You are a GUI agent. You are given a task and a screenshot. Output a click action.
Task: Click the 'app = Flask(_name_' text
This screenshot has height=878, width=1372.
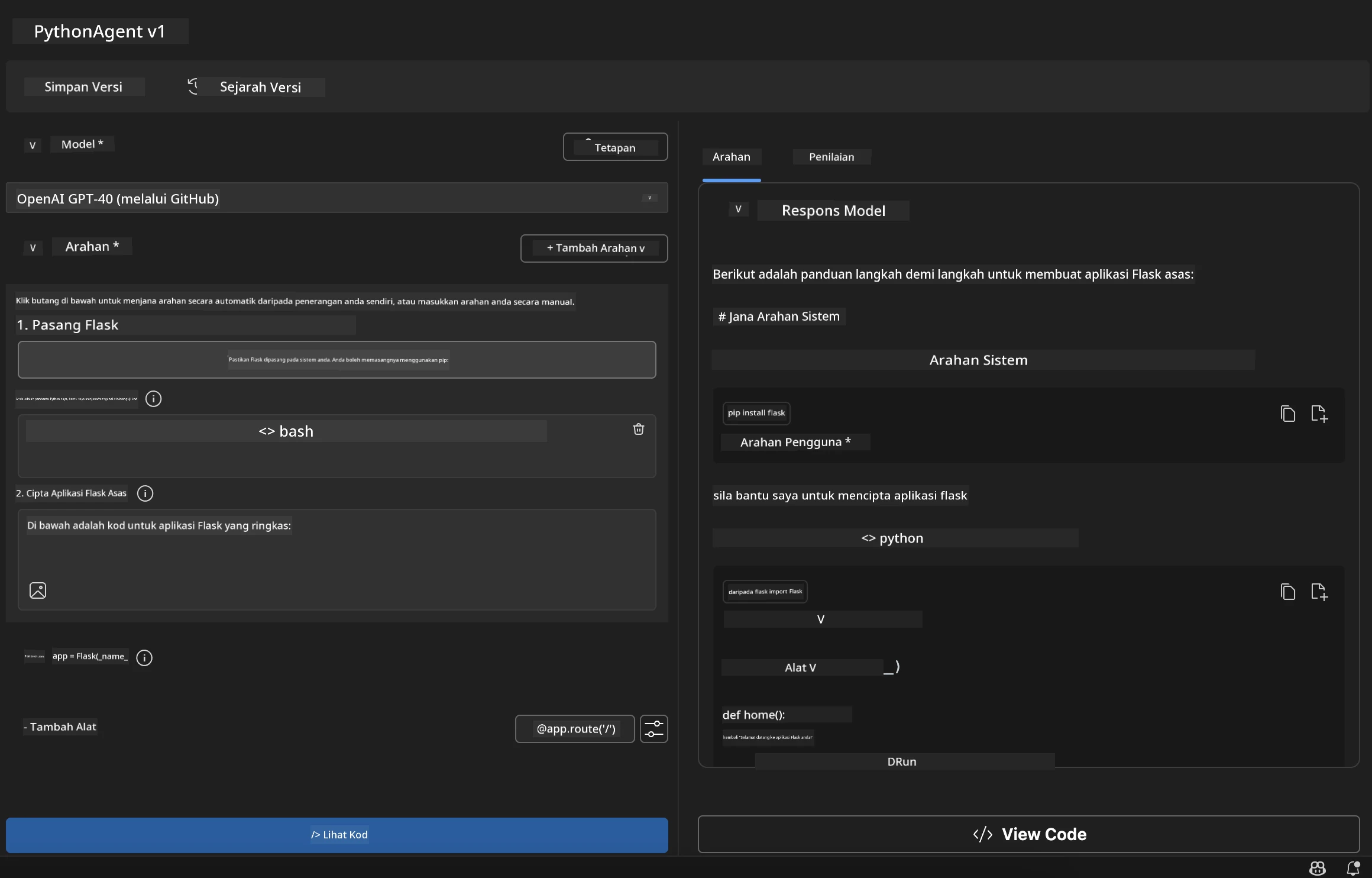coord(90,656)
